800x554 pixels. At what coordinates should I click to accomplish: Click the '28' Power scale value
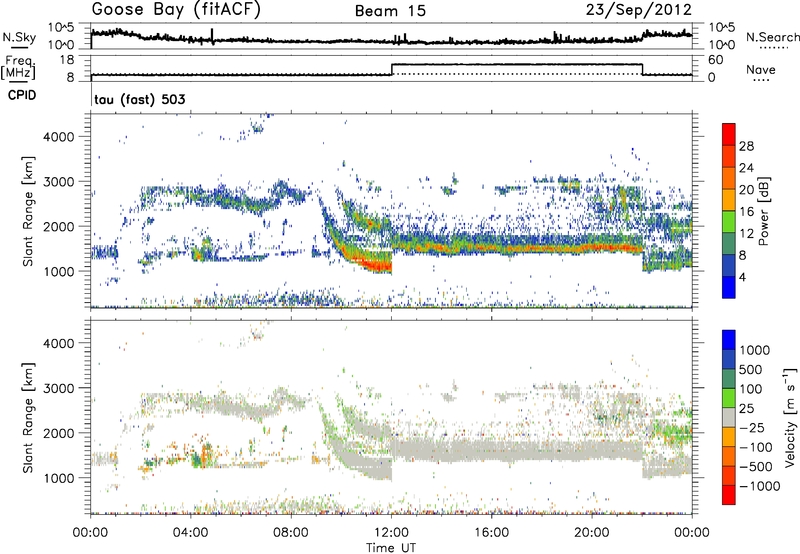(746, 146)
